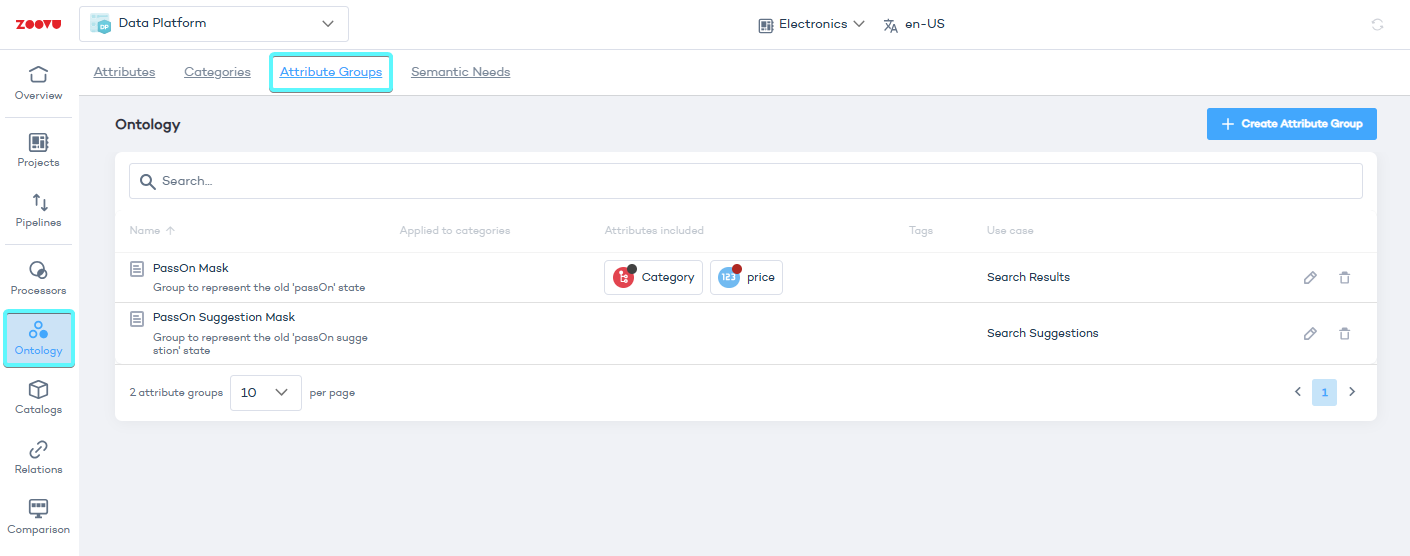Screen dimensions: 1410x556
Task: Change the per page count dropdown
Action: tap(265, 393)
